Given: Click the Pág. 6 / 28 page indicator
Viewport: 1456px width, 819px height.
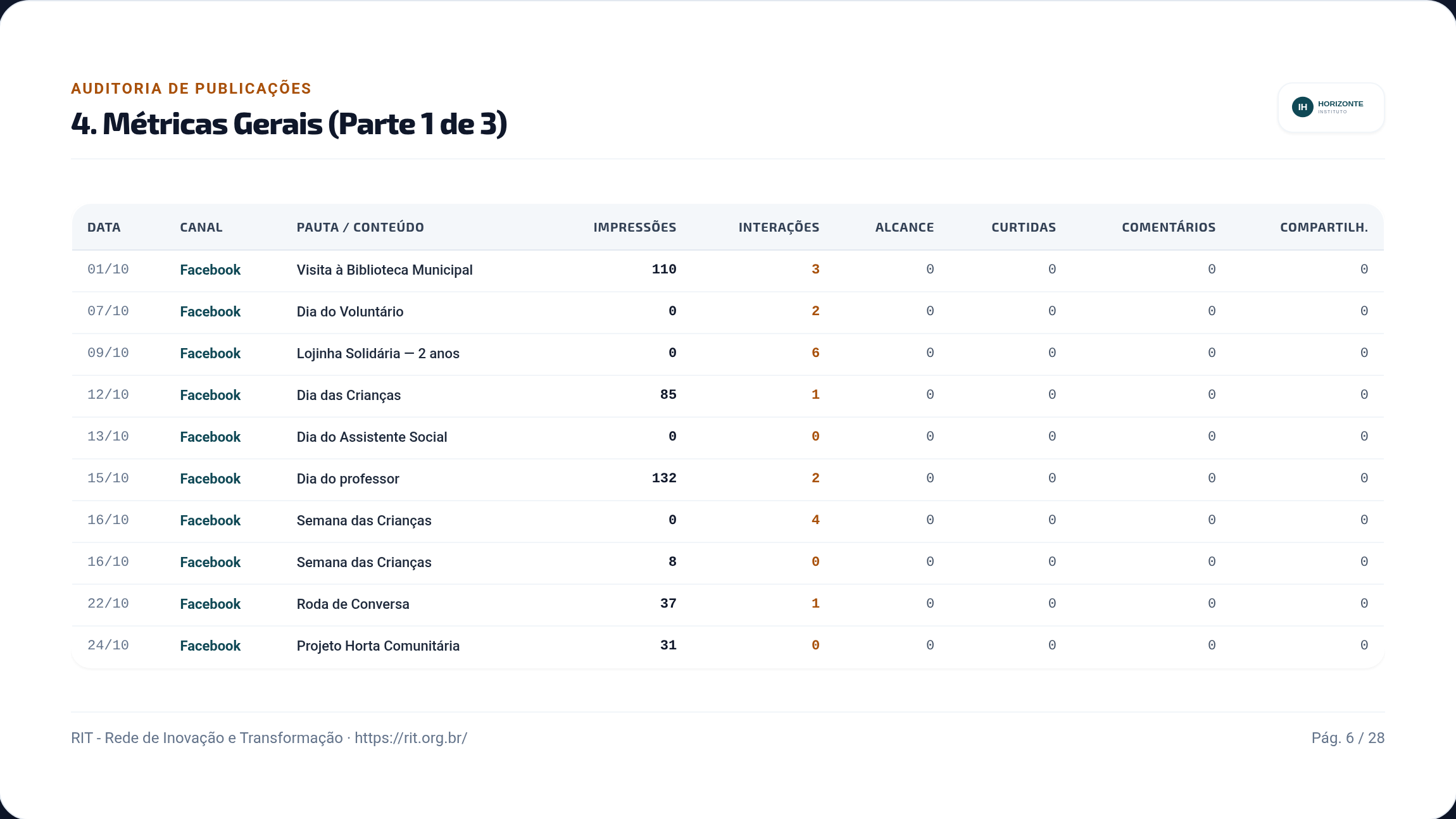Looking at the screenshot, I should (x=1348, y=738).
